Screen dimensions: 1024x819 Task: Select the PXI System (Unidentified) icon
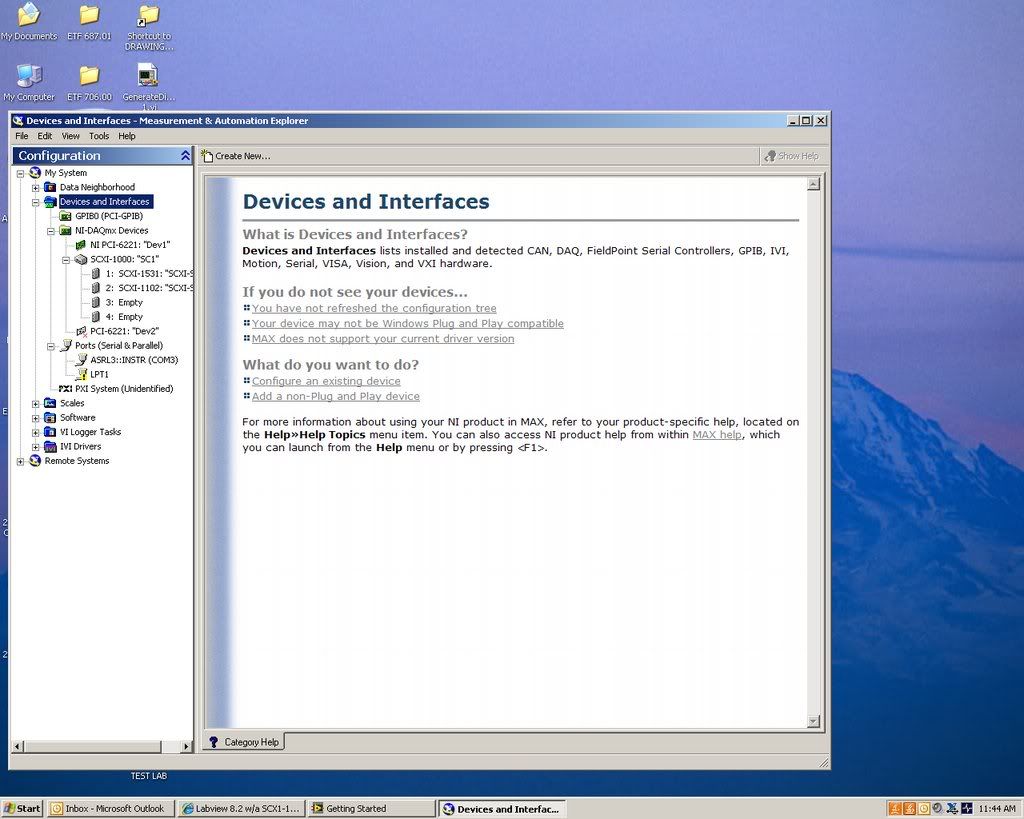click(x=66, y=389)
